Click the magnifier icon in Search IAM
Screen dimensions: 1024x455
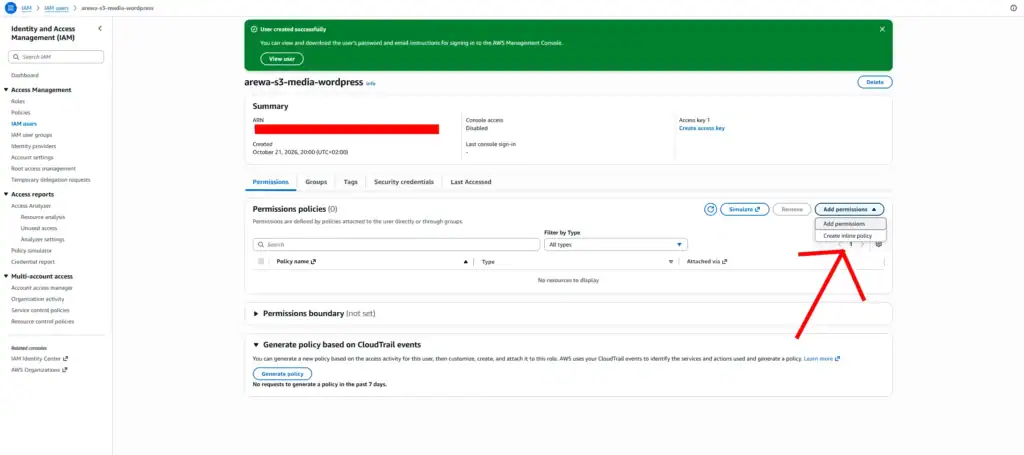point(16,57)
